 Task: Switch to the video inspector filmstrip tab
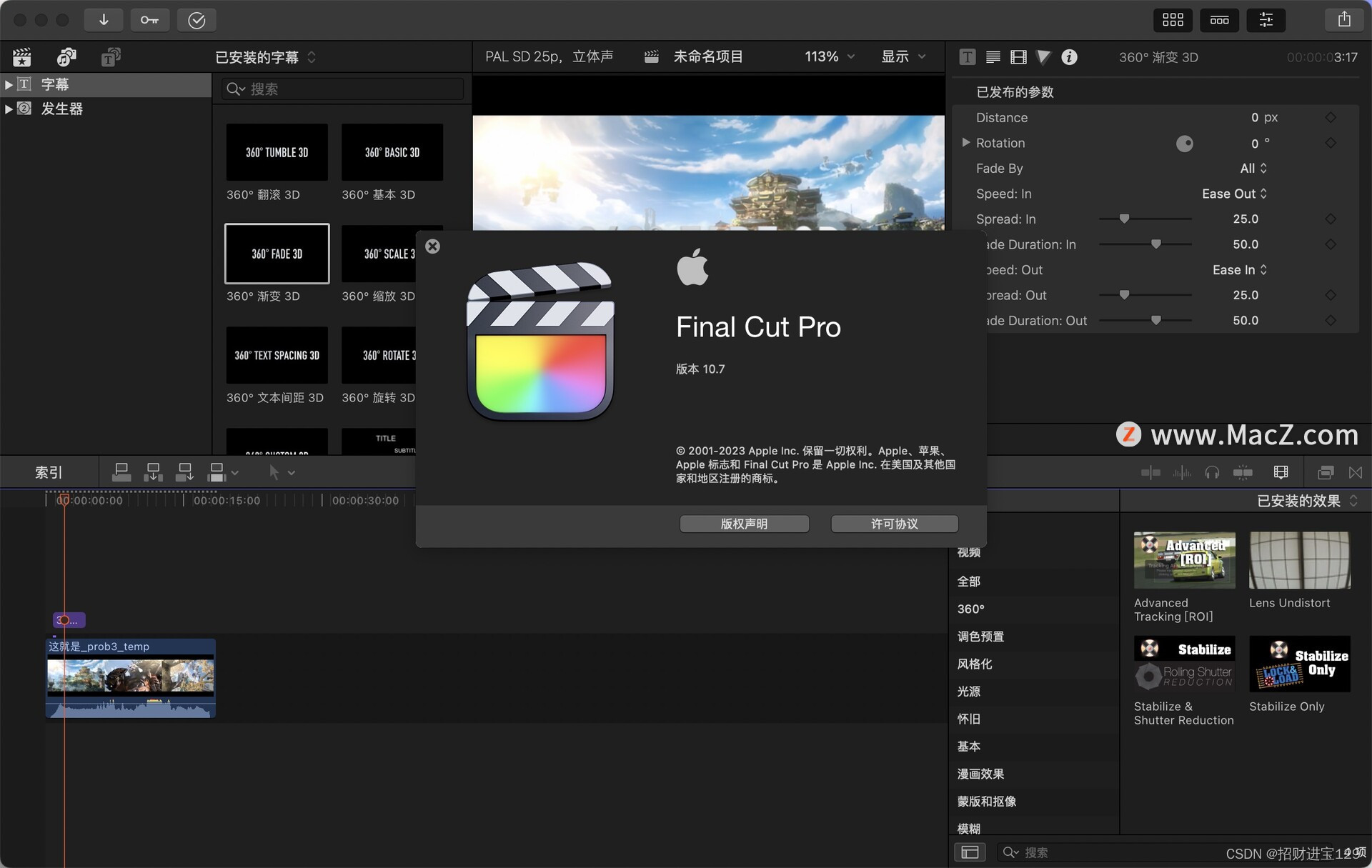tap(1018, 57)
